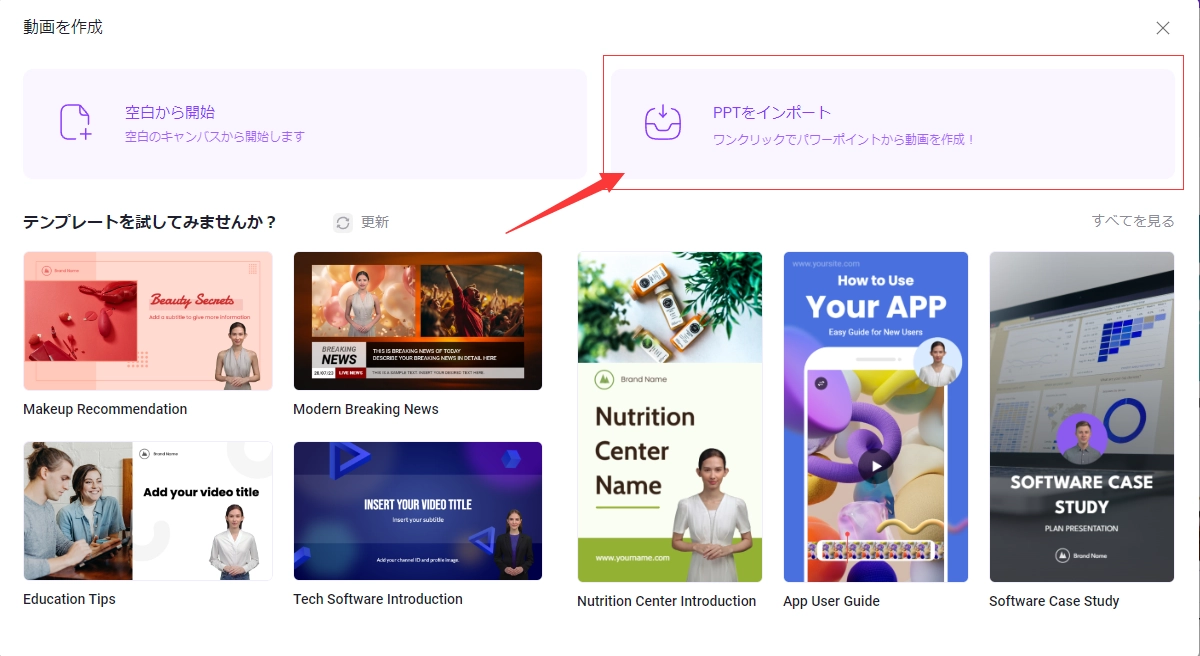Click the refresh icon beside 更新

(x=343, y=222)
